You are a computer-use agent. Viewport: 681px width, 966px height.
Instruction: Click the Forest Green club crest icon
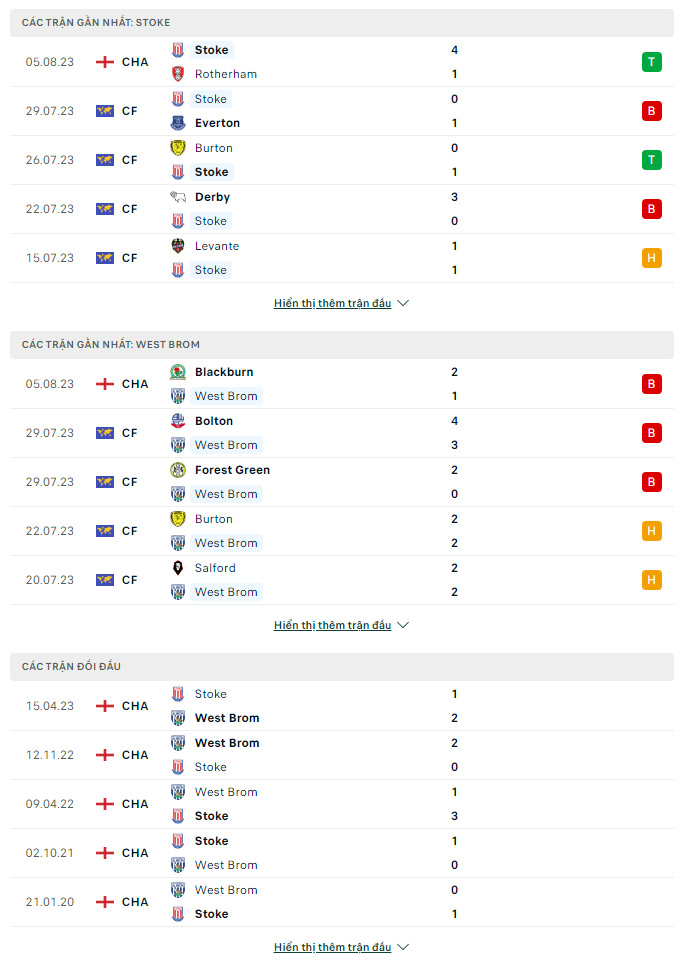click(177, 470)
